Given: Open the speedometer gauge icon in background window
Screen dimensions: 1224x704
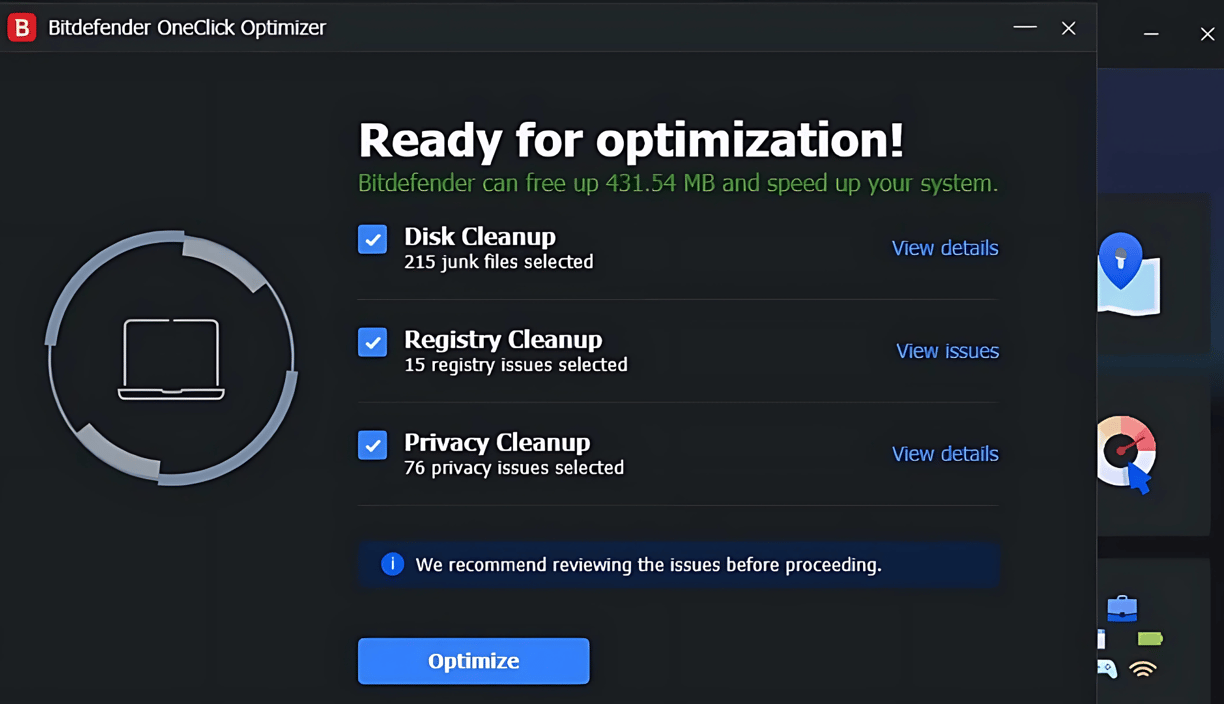Looking at the screenshot, I should click(1125, 454).
